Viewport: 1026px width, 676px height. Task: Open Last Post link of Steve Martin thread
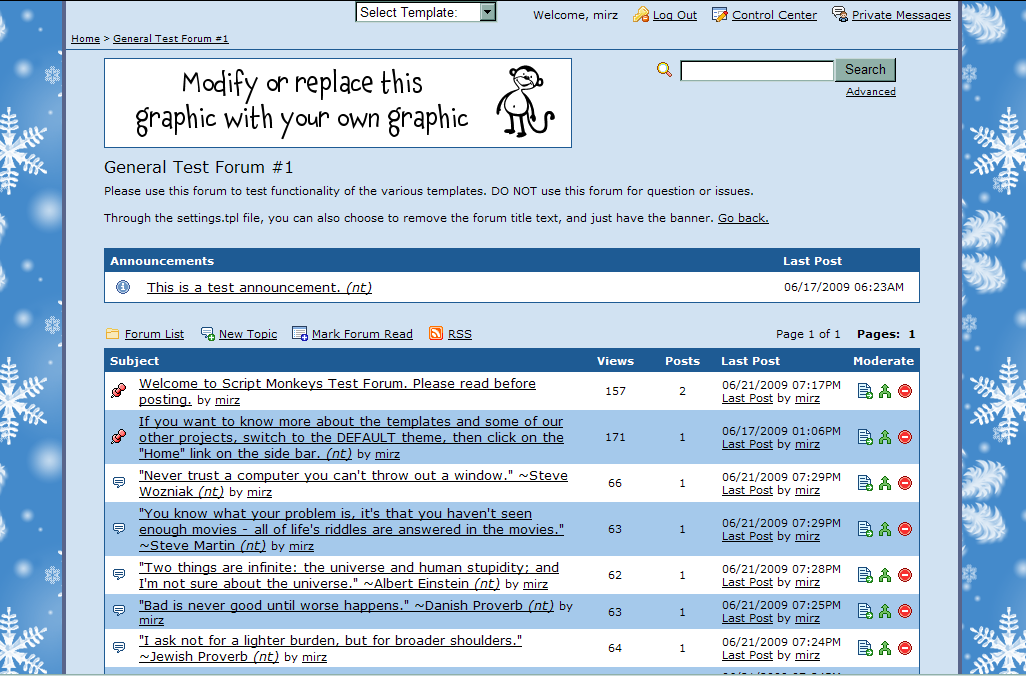[747, 536]
